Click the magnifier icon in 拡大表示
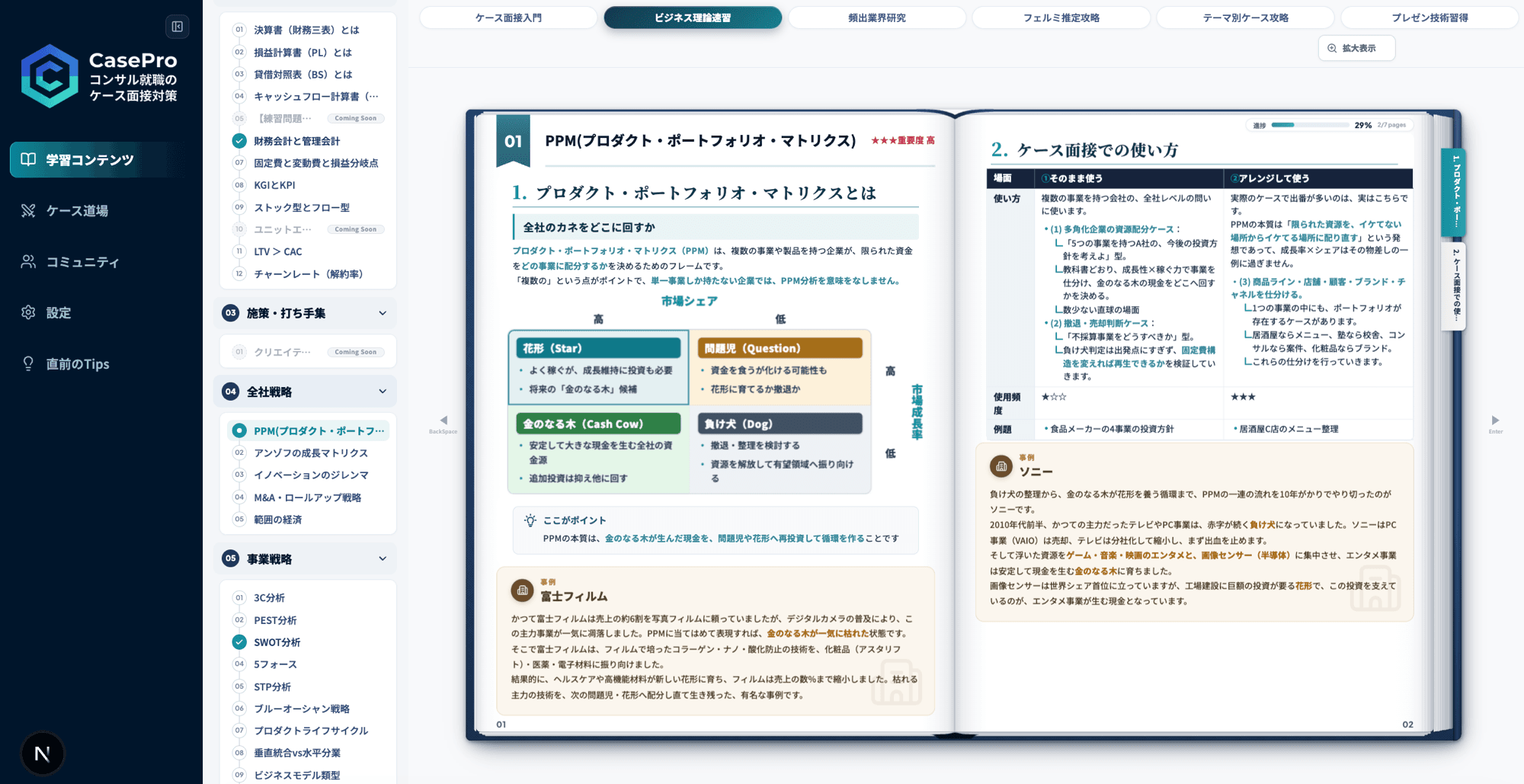Screen dimensions: 1524x784 (x=1332, y=48)
